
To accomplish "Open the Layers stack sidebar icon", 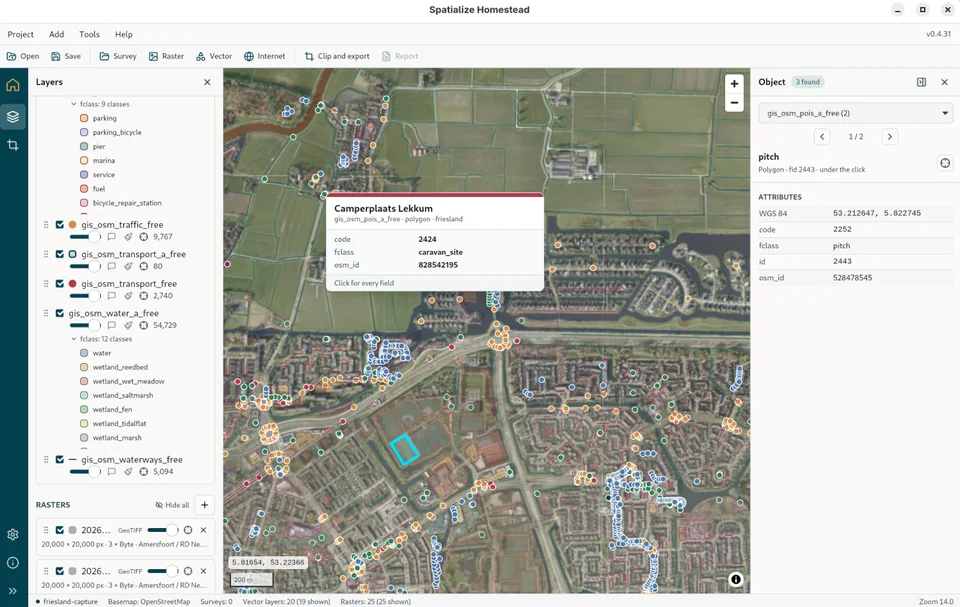I will click(13, 116).
